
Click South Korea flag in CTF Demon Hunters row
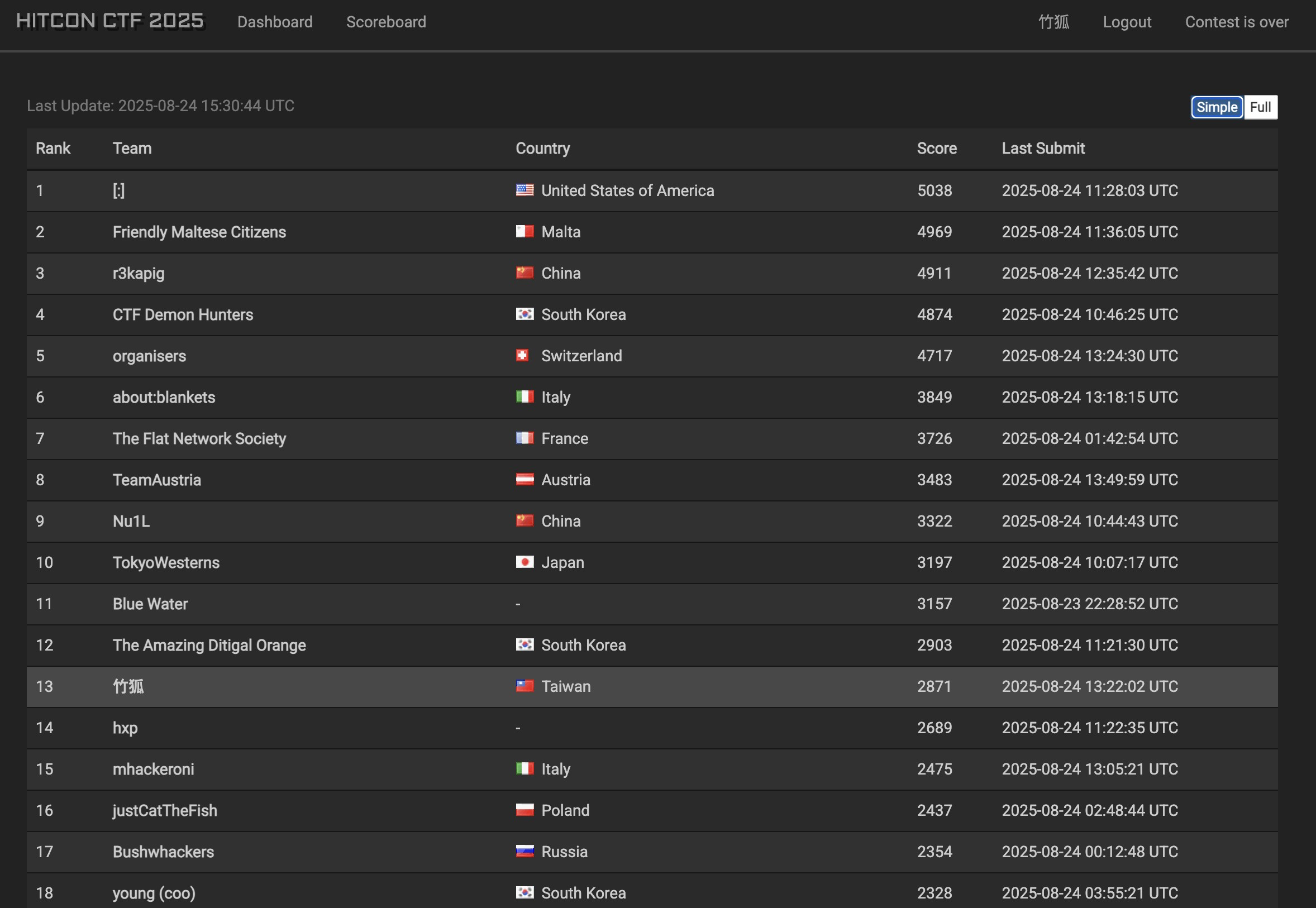pos(525,314)
